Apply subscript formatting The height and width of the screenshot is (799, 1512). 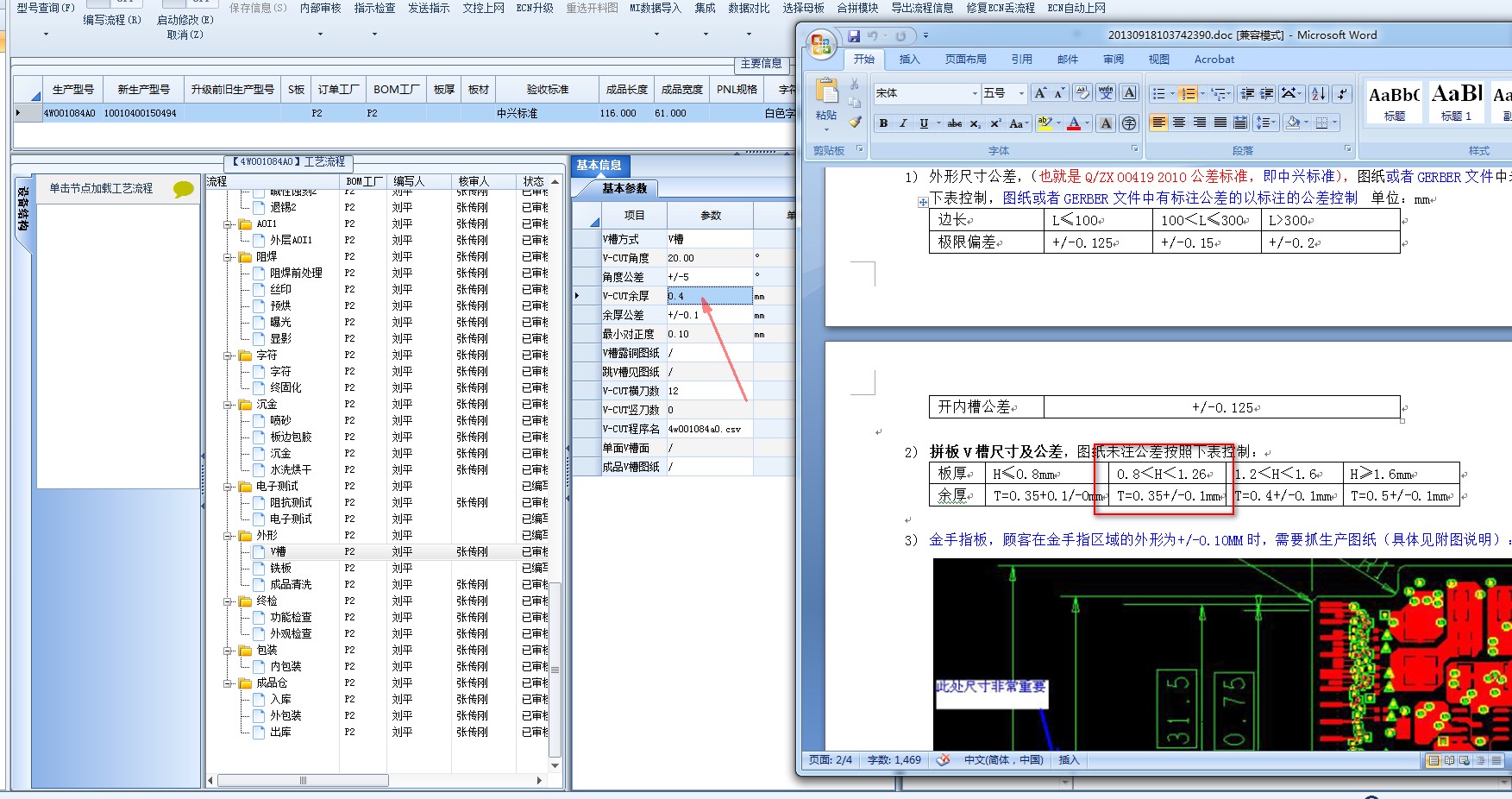point(975,123)
